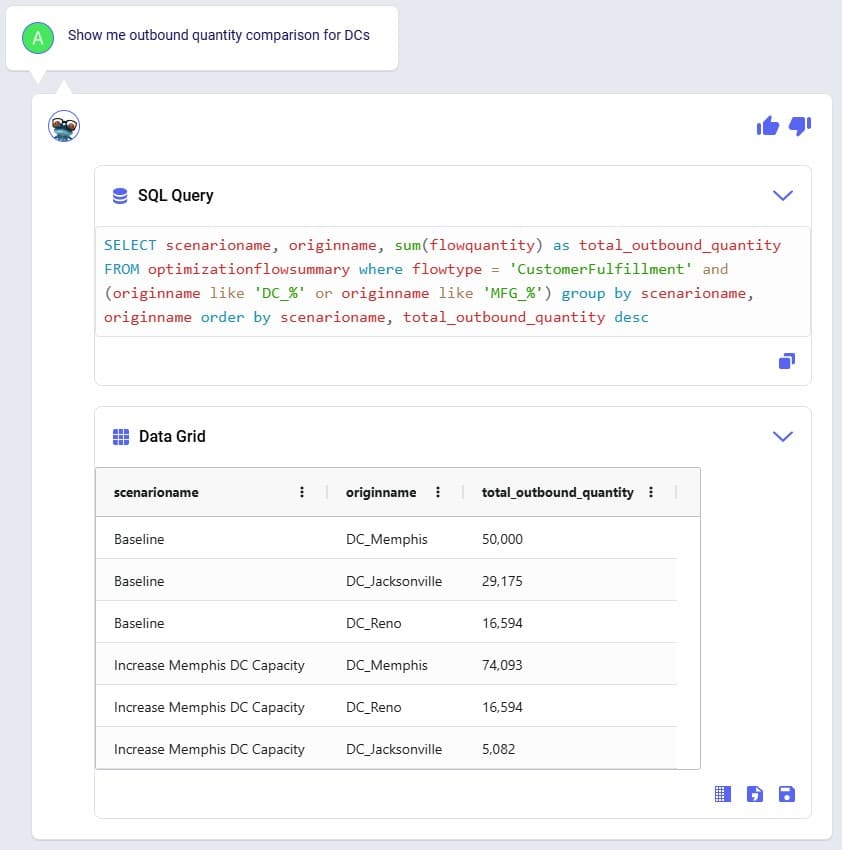842x850 pixels.
Task: Click the thumbs down feedback icon
Action: [x=800, y=126]
